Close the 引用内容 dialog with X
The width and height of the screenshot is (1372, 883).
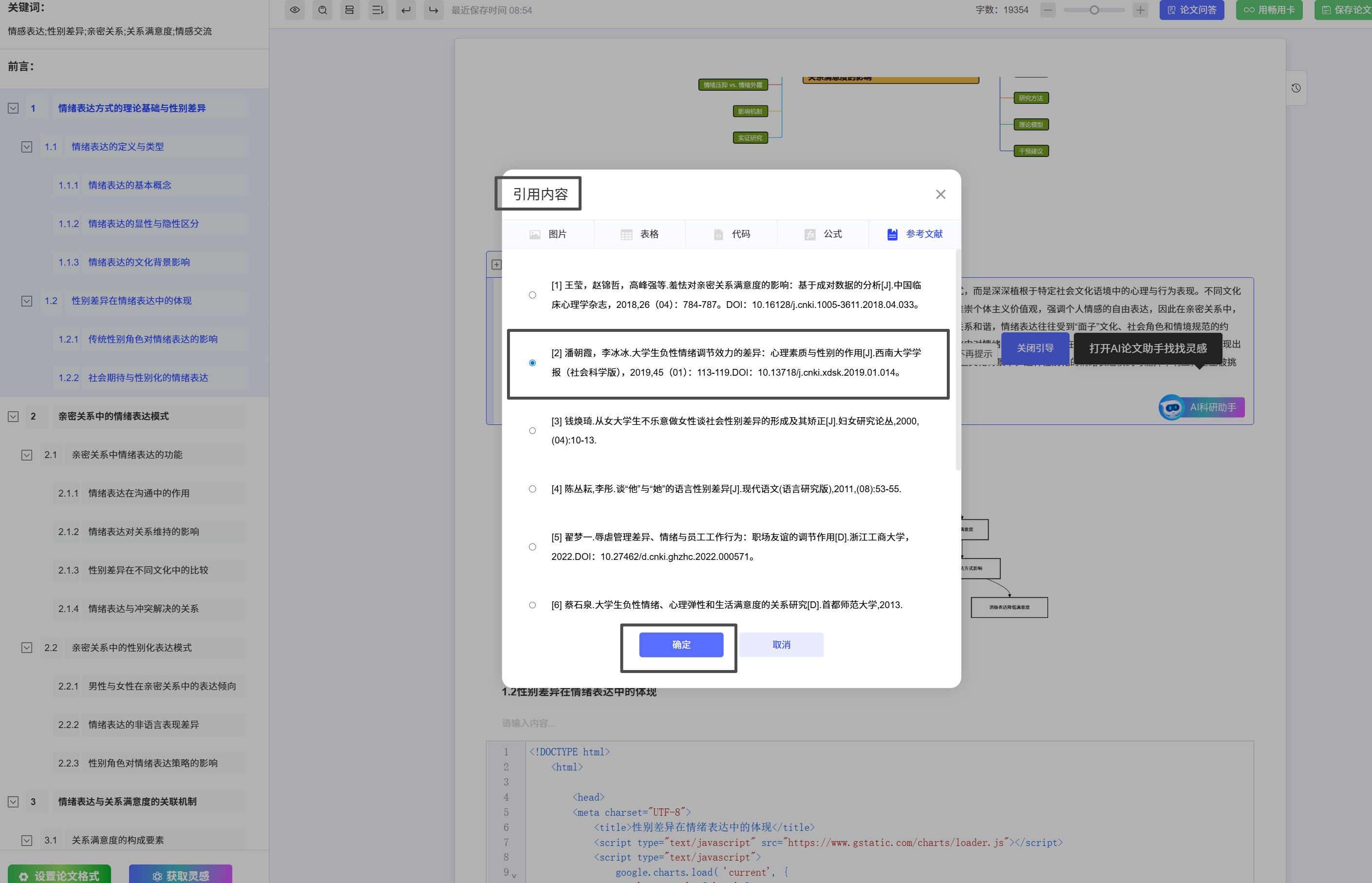(940, 194)
